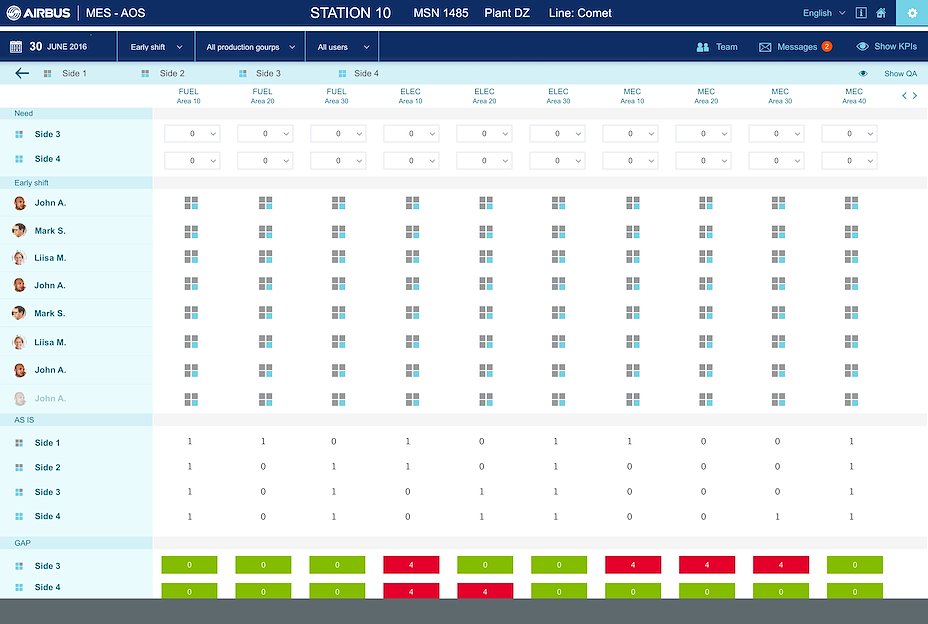Image resolution: width=928 pixels, height=624 pixels.
Task: Click red GAP cell for Side 3 ELEC Area 10
Action: 411,565
